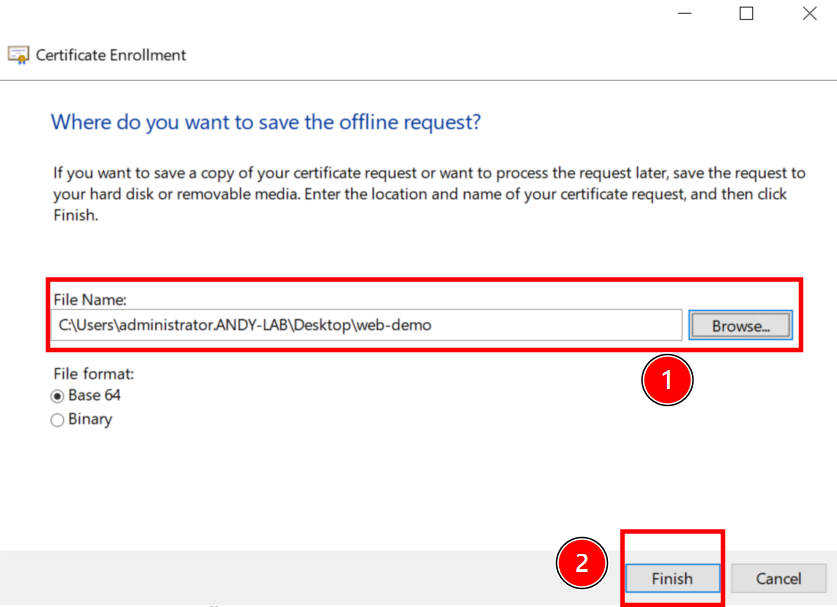Image resolution: width=837 pixels, height=607 pixels.
Task: Click the red step 1 annotation circle
Action: click(666, 380)
